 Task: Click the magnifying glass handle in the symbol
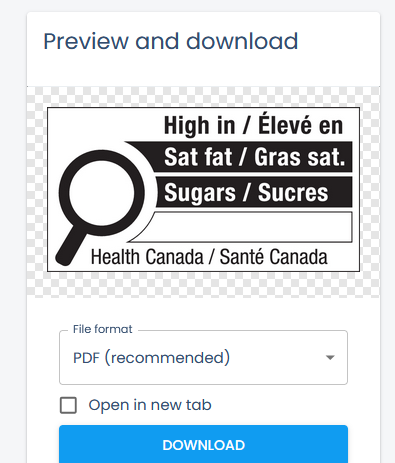[x=70, y=248]
